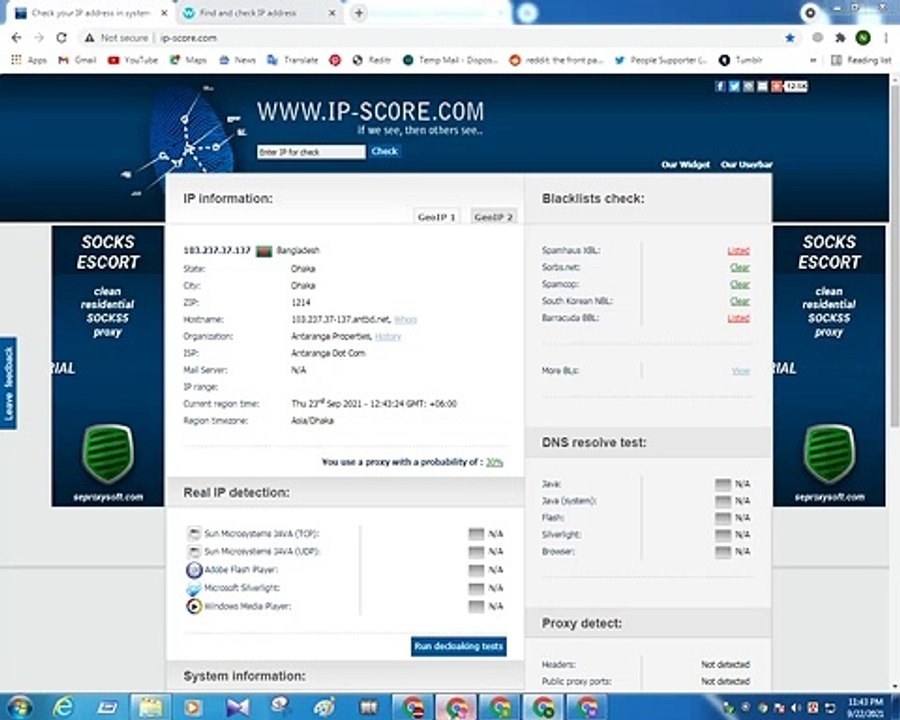
Task: Click Listed status for Barracuda BBL
Action: point(738,318)
